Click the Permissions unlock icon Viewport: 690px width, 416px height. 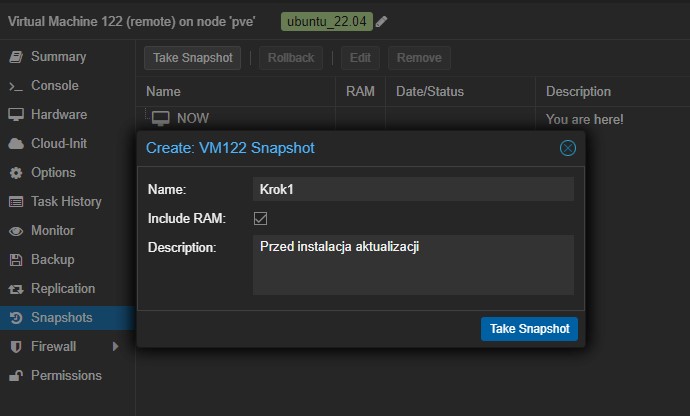coord(15,376)
